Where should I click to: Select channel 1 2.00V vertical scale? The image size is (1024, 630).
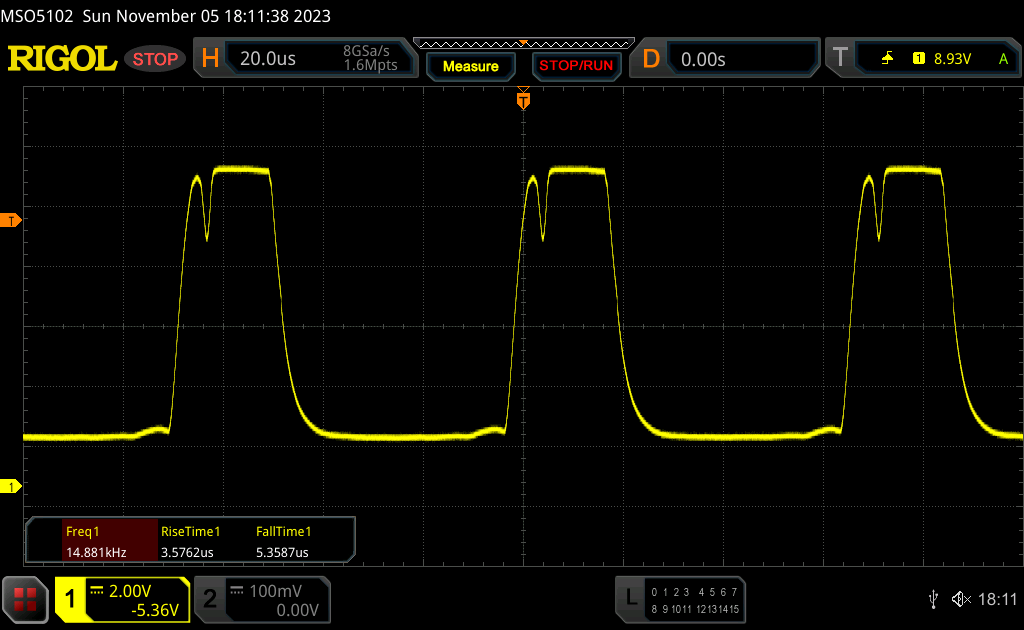pyautogui.click(x=130, y=591)
